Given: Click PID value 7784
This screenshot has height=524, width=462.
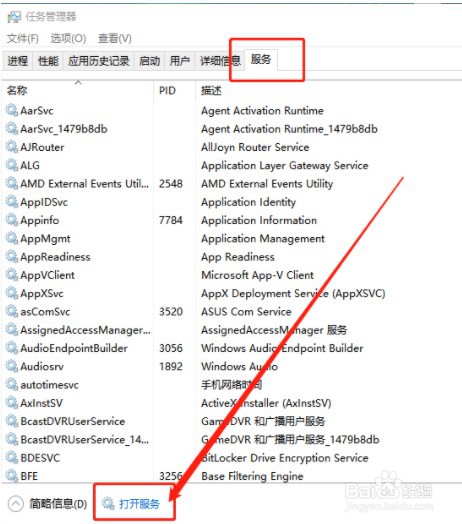Looking at the screenshot, I should pyautogui.click(x=171, y=220).
